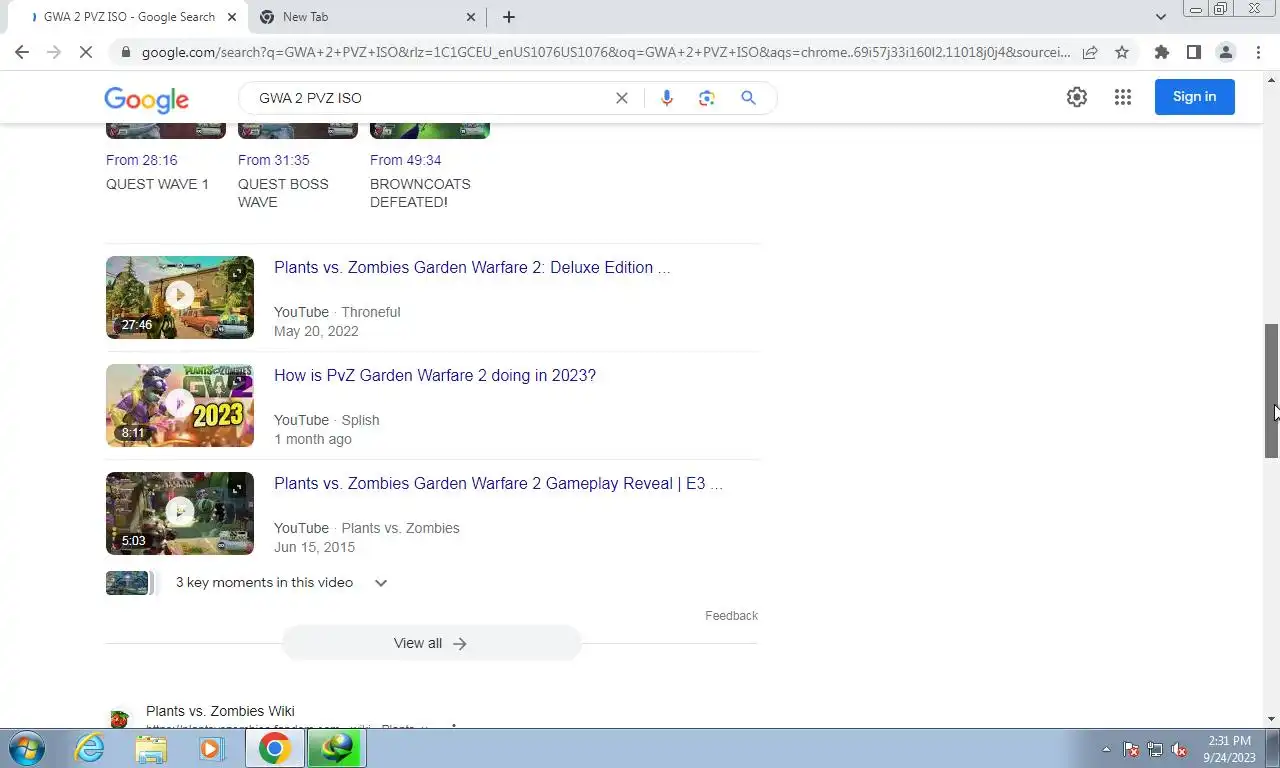1280x768 pixels.
Task: Open File Explorer from taskbar
Action: click(151, 748)
